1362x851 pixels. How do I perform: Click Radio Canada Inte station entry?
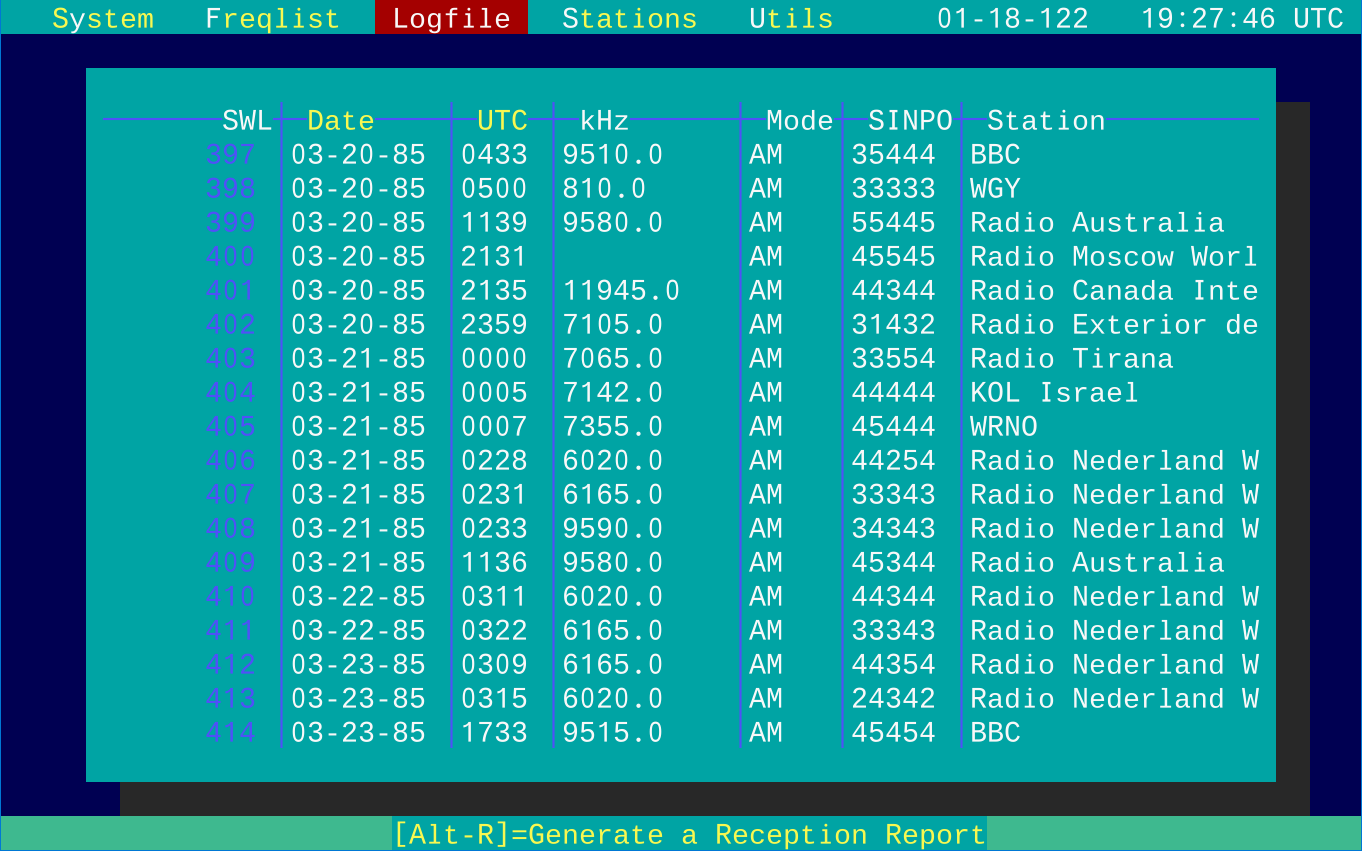click(x=1114, y=291)
